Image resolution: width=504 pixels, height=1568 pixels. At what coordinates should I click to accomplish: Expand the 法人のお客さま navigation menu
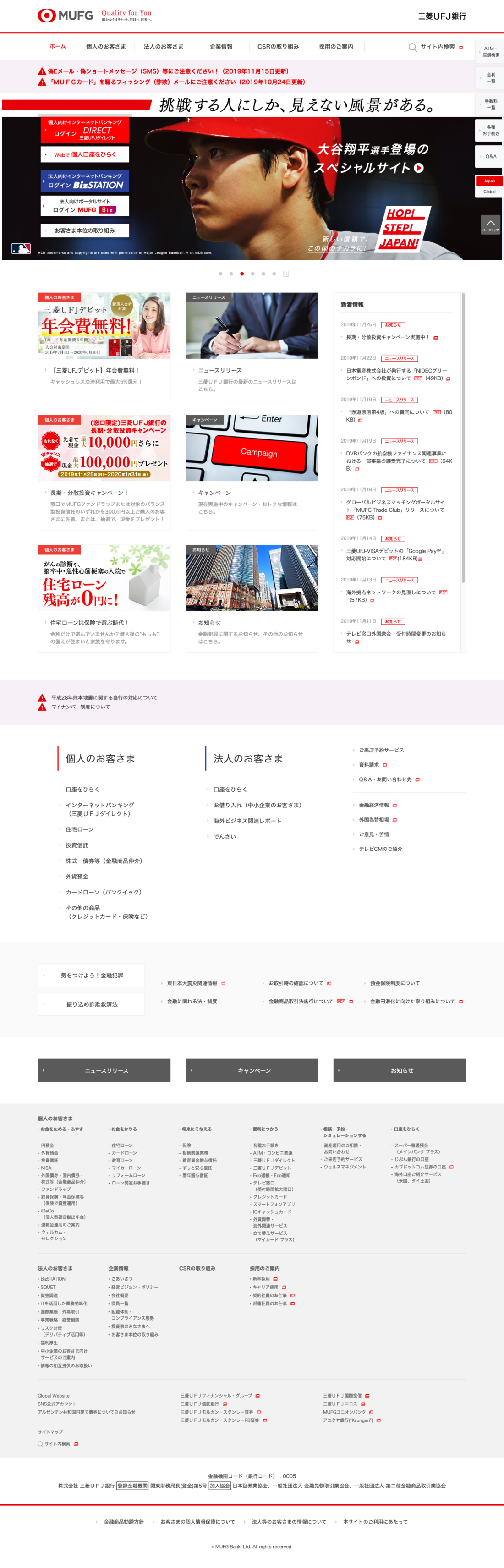coord(163,47)
